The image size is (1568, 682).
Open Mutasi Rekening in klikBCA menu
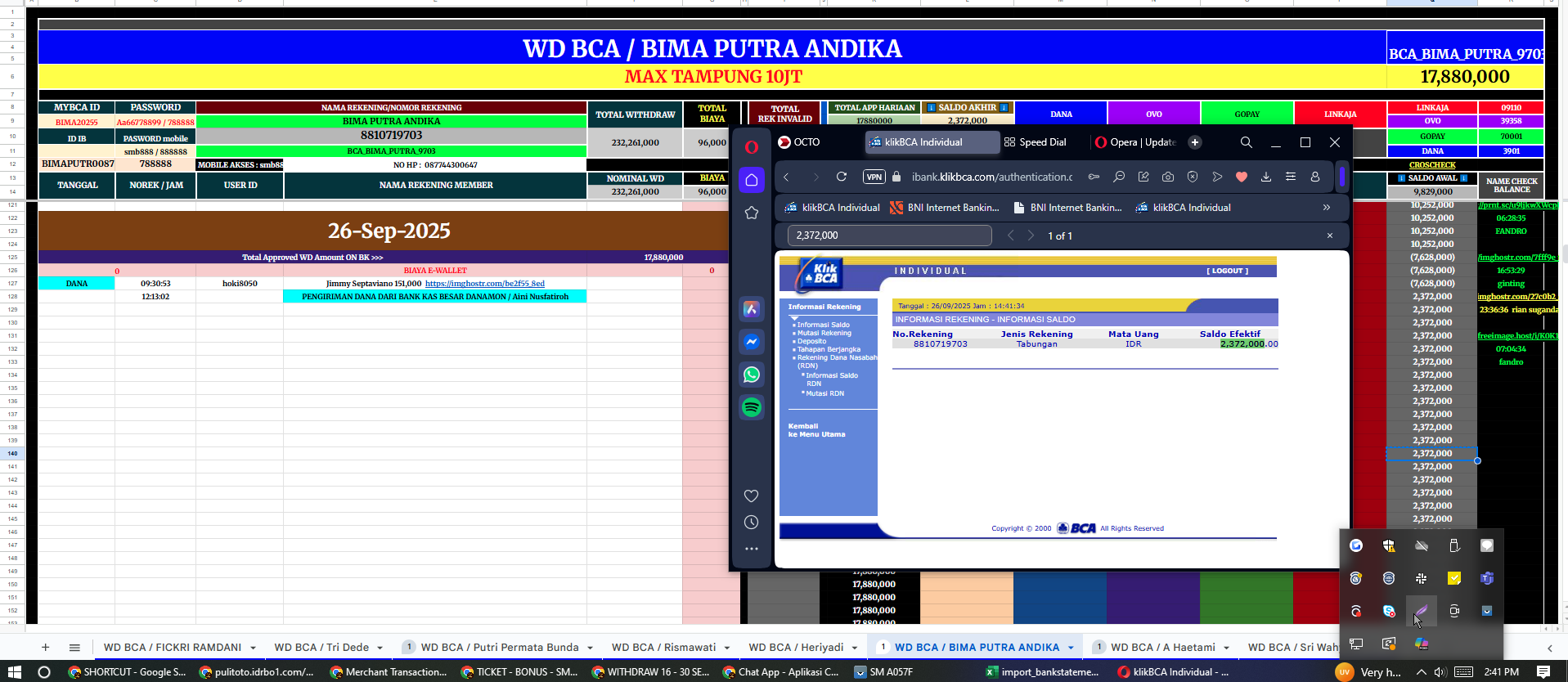tap(824, 333)
